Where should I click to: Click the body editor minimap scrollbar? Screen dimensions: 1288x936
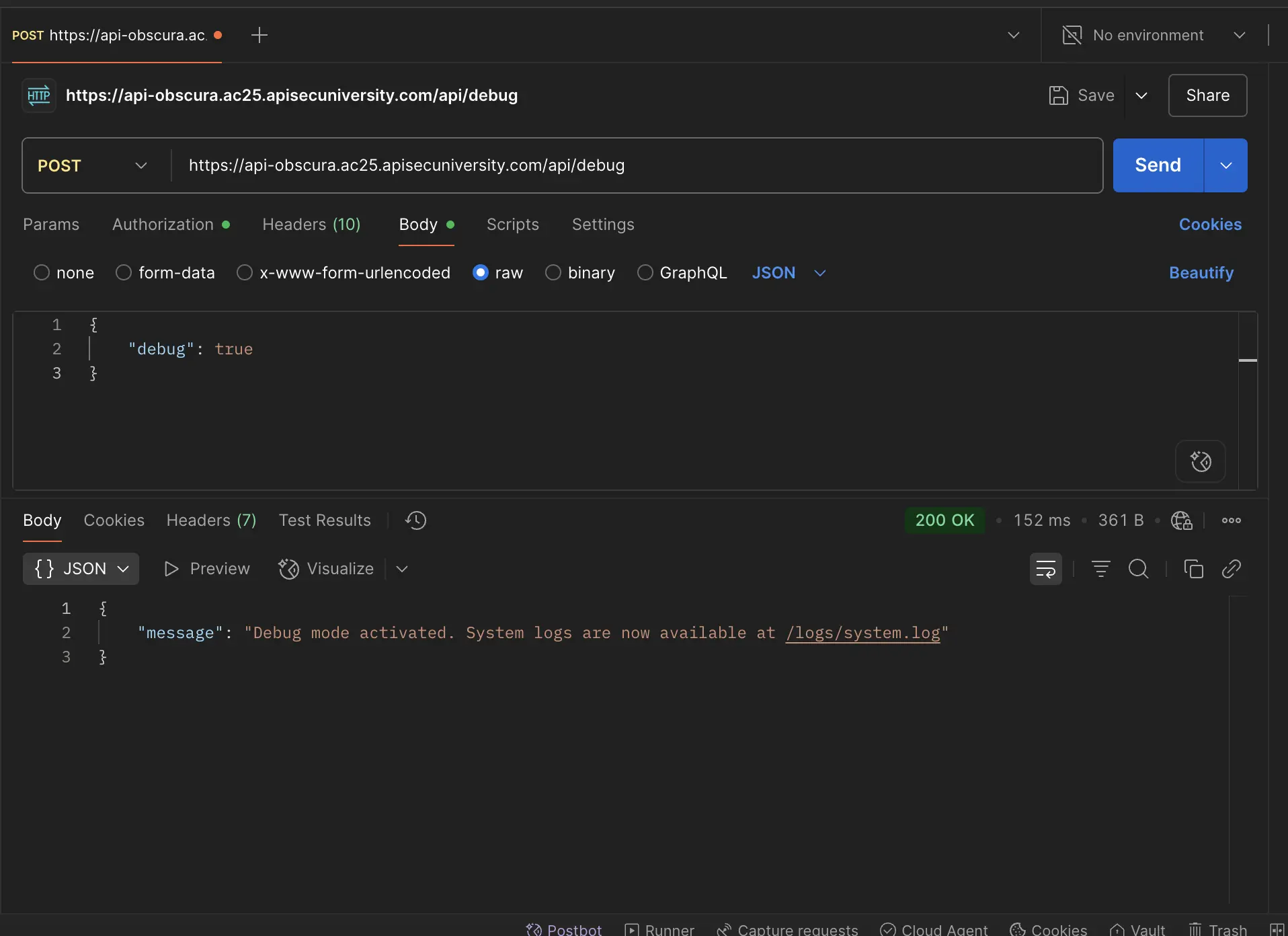1248,400
